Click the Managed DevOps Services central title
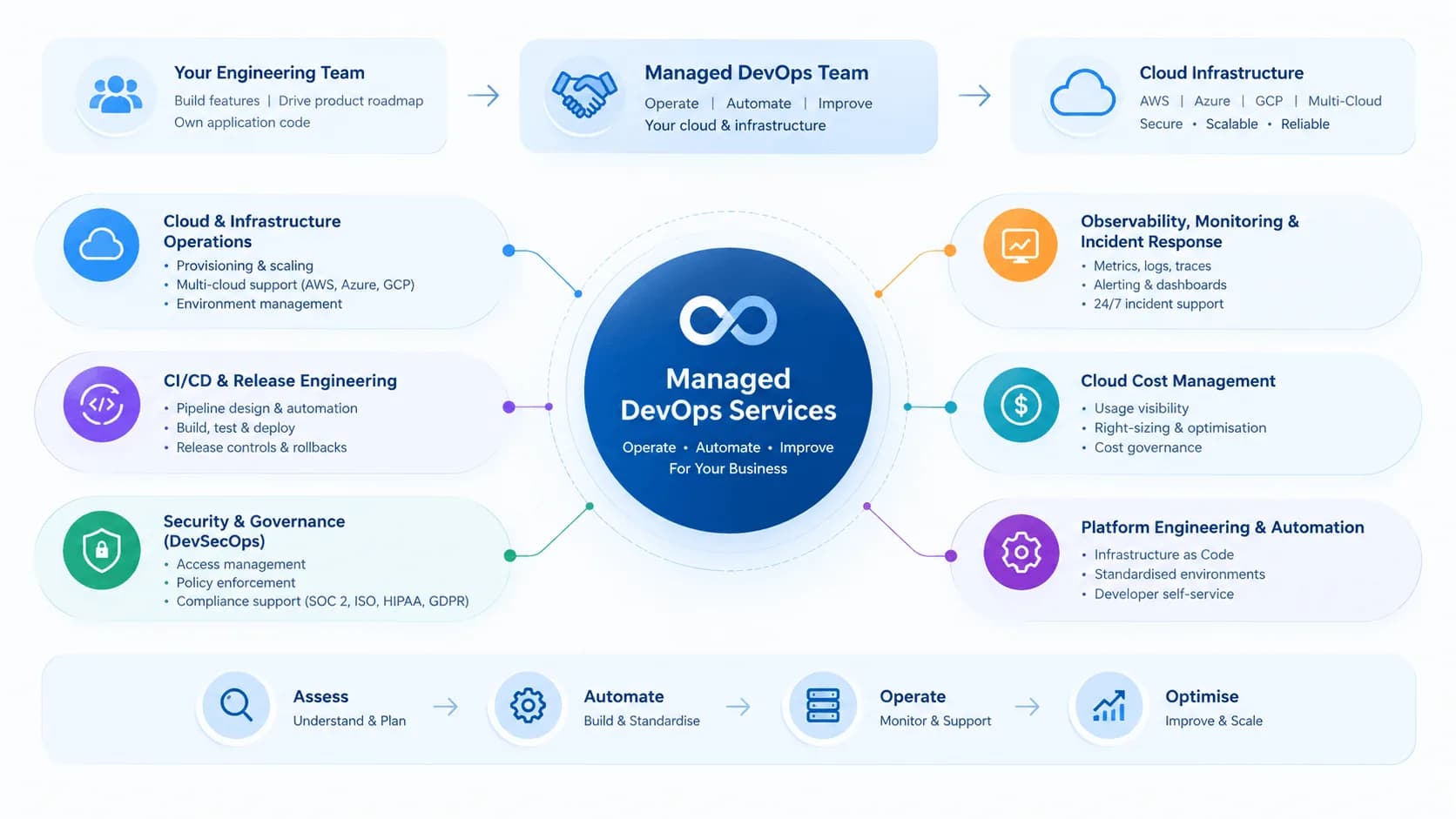The height and width of the screenshot is (819, 1456). [x=728, y=394]
